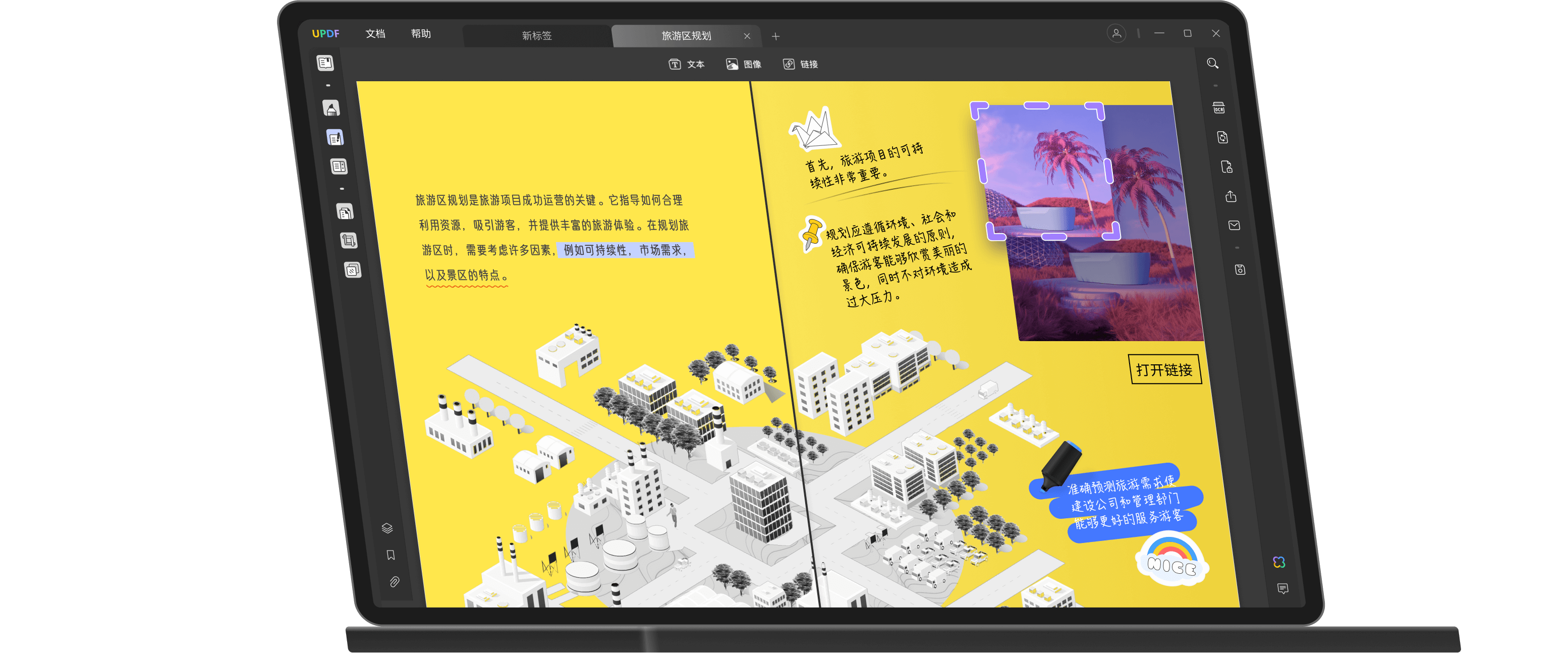Image resolution: width=1568 pixels, height=653 pixels.
Task: Show the Layers panel
Action: (x=387, y=528)
